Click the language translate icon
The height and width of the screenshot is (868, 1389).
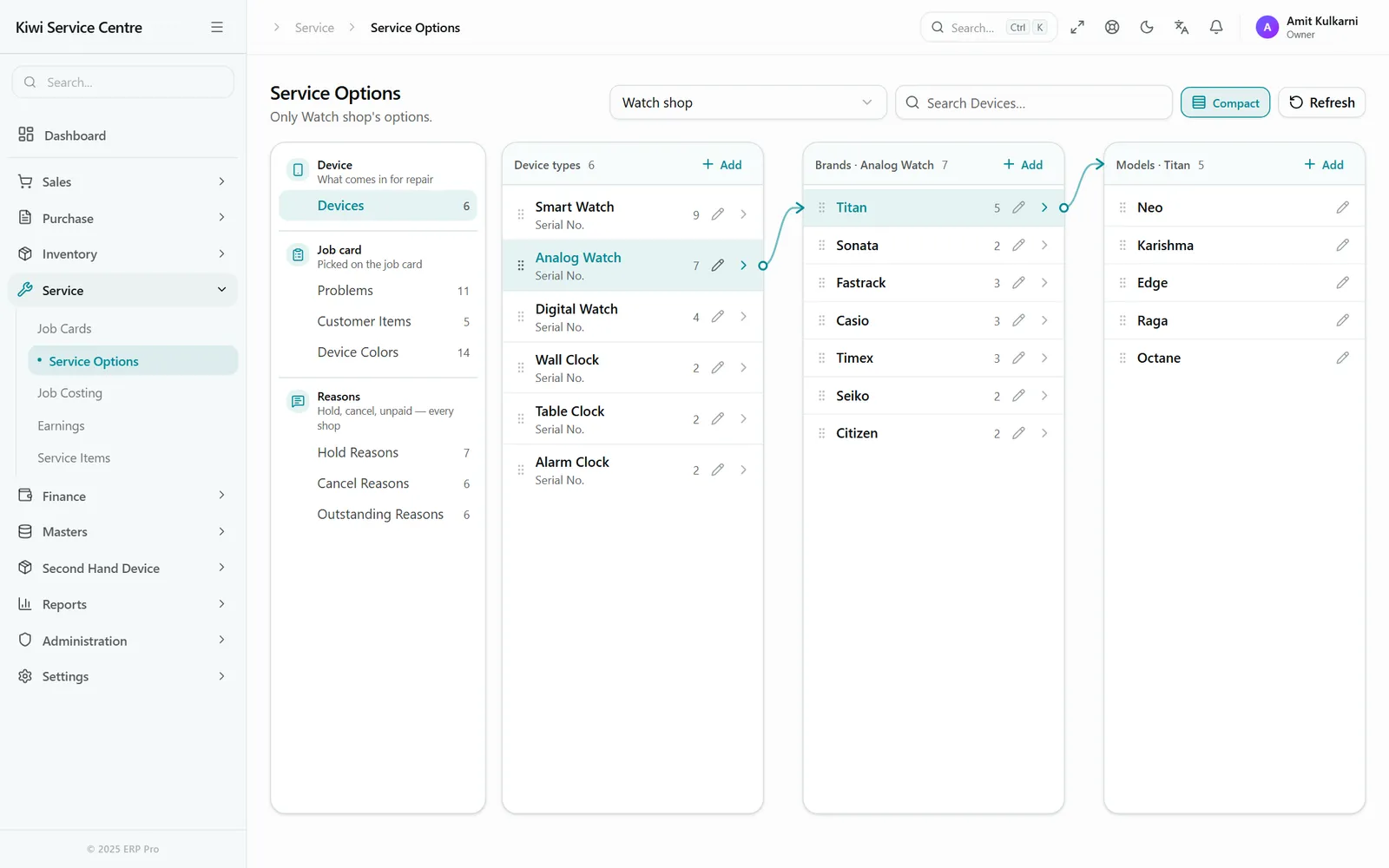(x=1182, y=27)
